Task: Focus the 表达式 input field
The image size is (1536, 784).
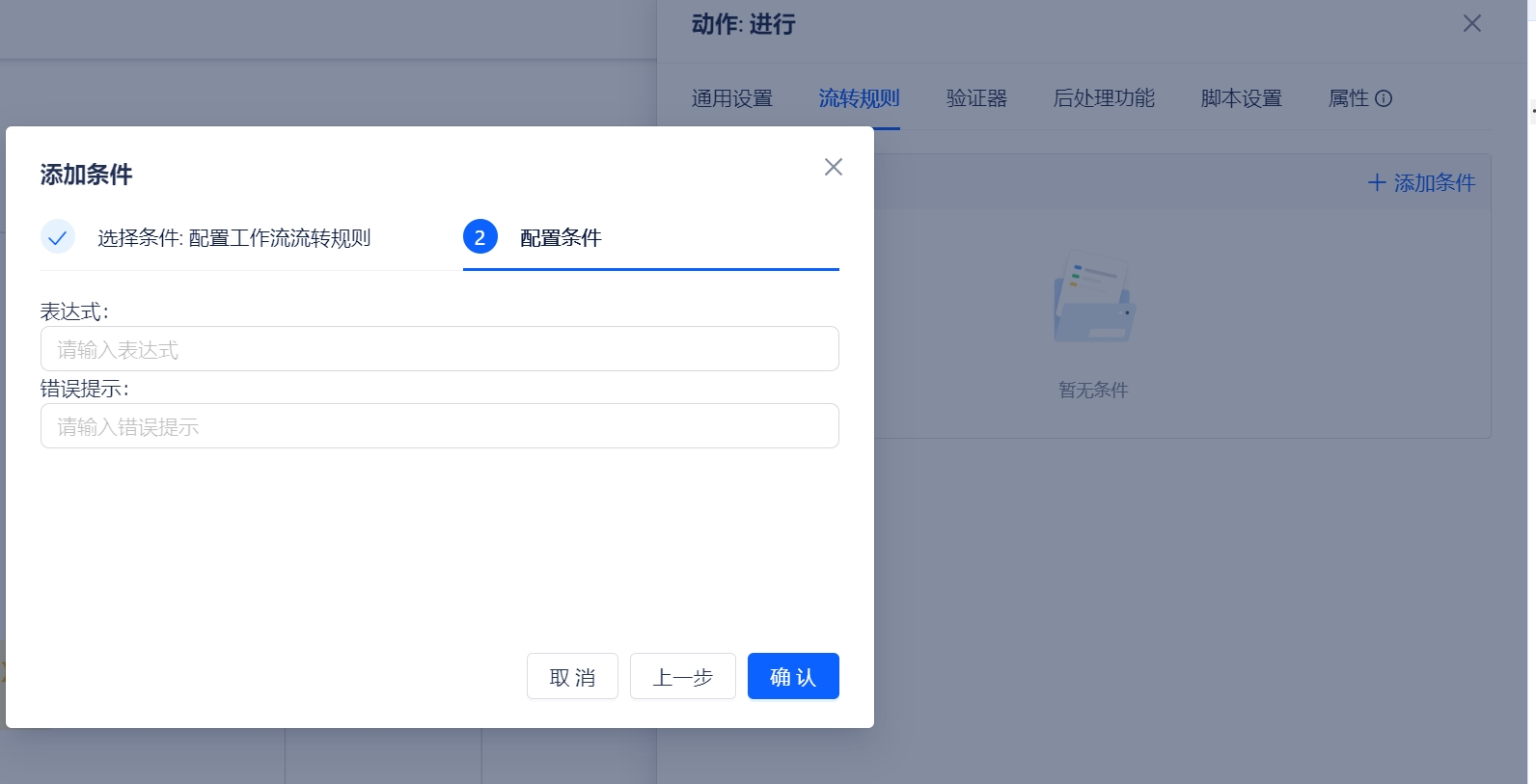Action: pyautogui.click(x=439, y=349)
